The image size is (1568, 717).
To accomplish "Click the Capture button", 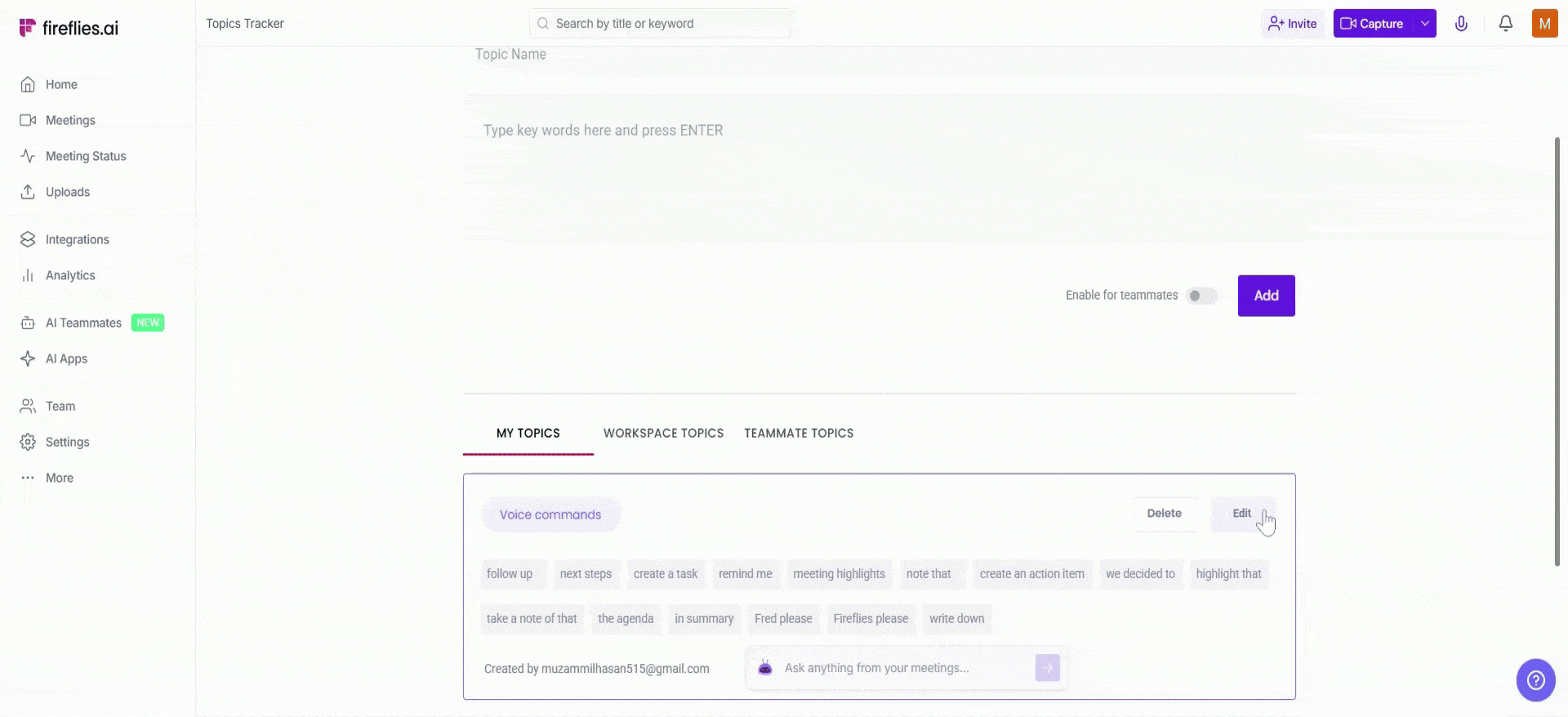I will [x=1374, y=24].
